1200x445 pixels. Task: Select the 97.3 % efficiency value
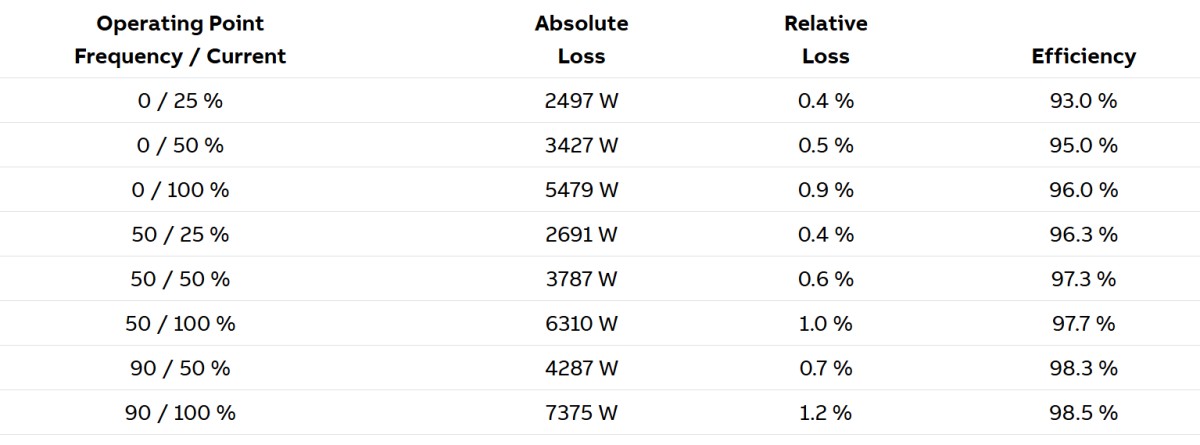pos(1083,279)
